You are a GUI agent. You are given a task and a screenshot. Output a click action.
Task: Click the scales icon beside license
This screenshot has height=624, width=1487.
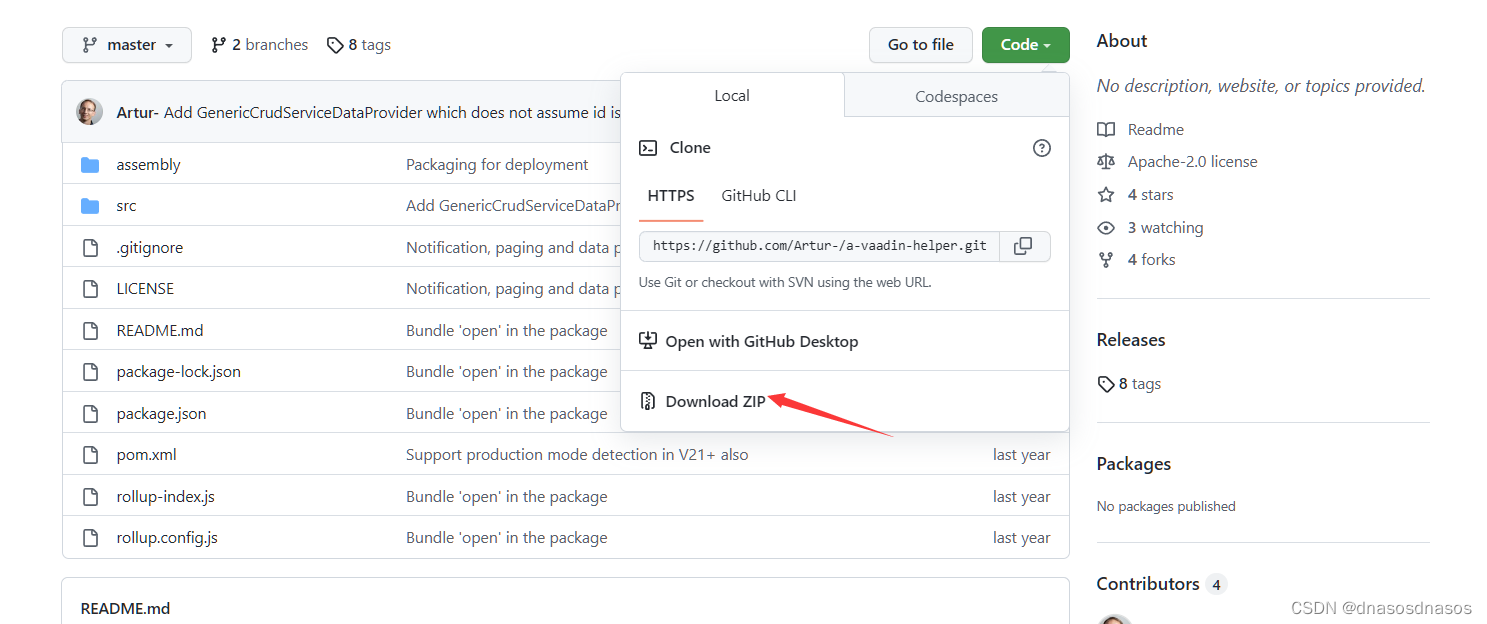[x=1106, y=162]
